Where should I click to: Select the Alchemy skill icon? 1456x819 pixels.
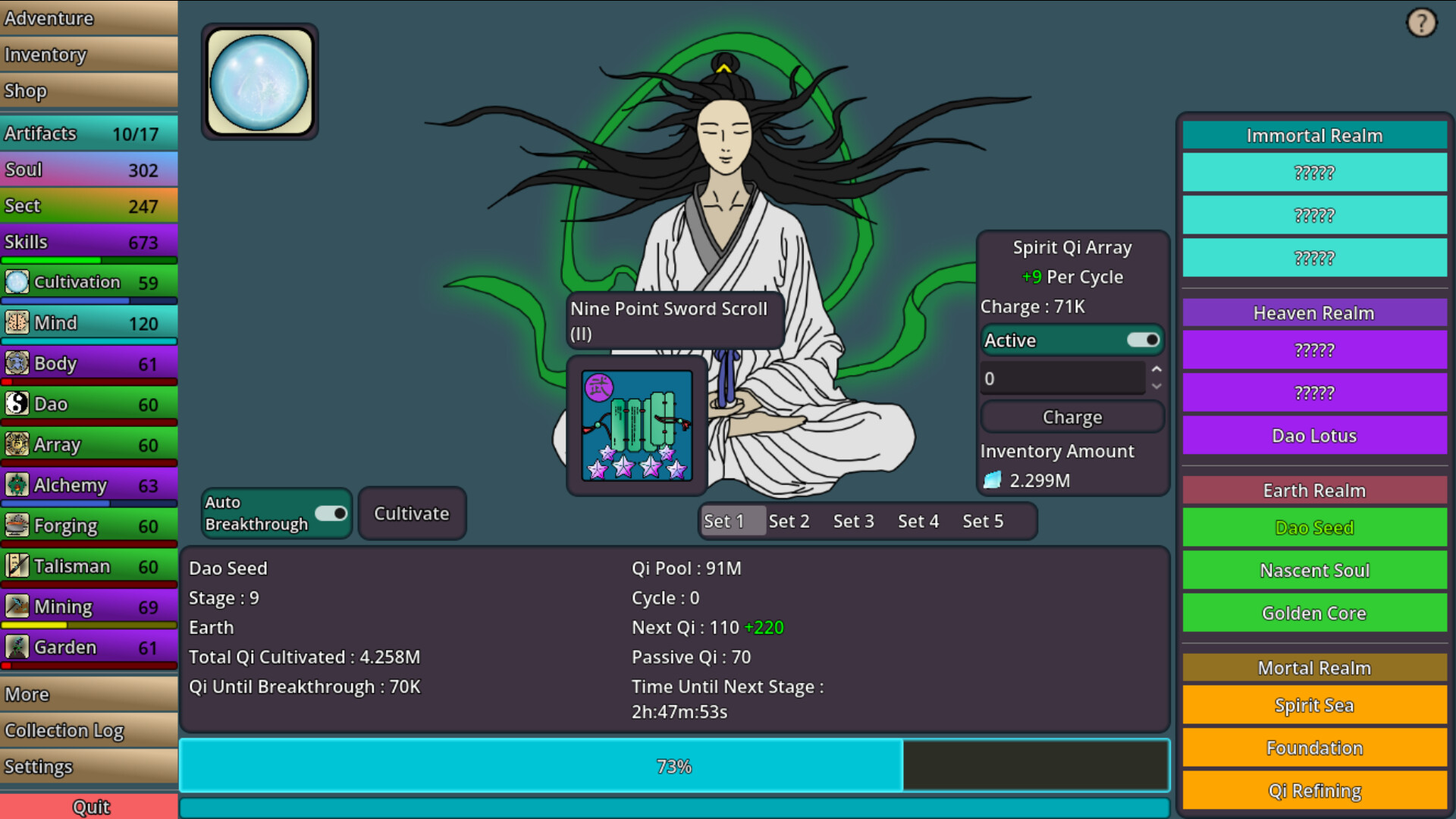coord(16,485)
